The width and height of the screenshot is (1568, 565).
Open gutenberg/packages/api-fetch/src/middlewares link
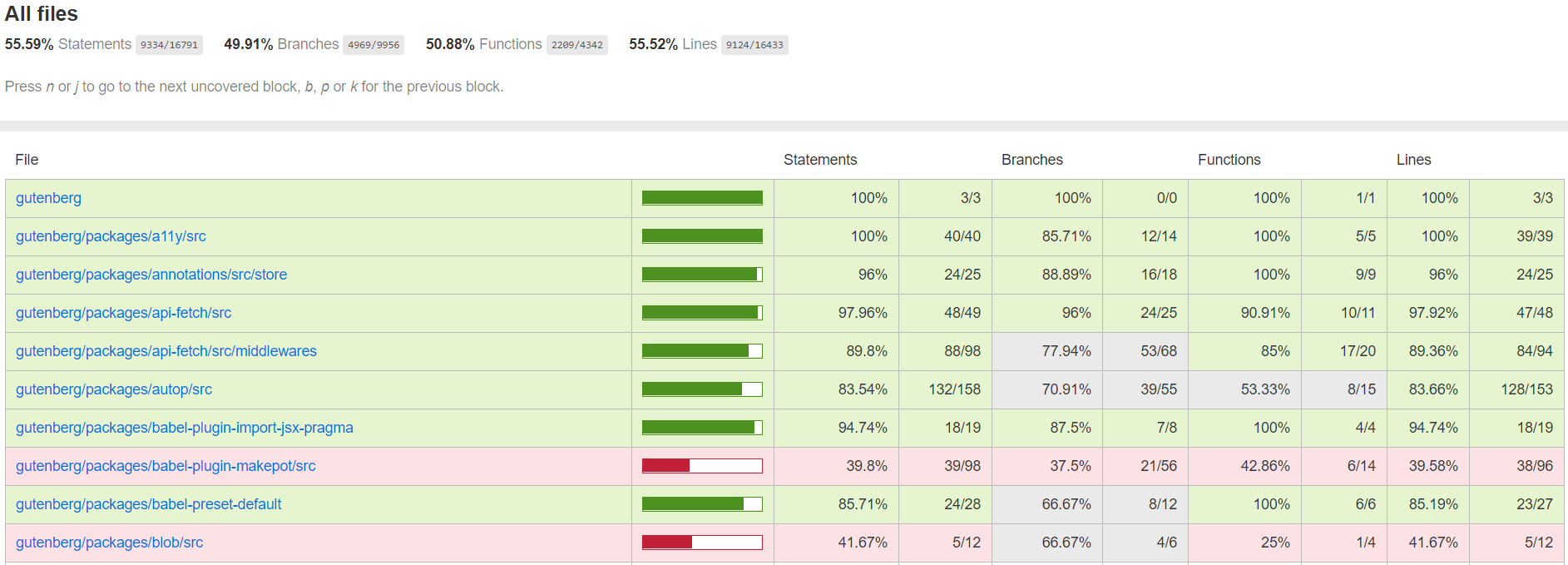[x=166, y=351]
